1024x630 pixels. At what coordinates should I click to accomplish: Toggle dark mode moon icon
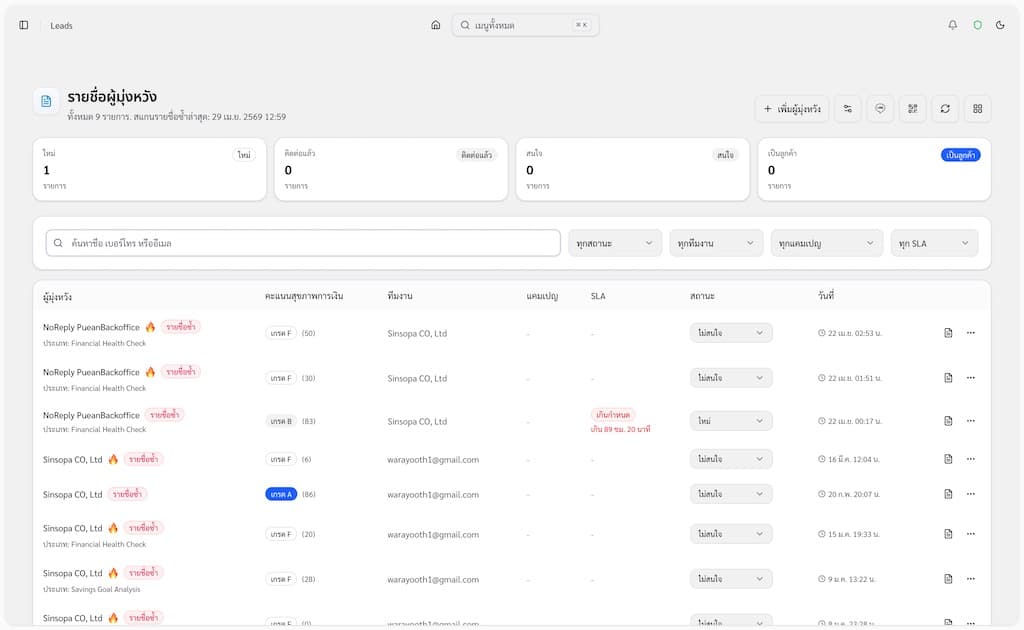click(1000, 25)
